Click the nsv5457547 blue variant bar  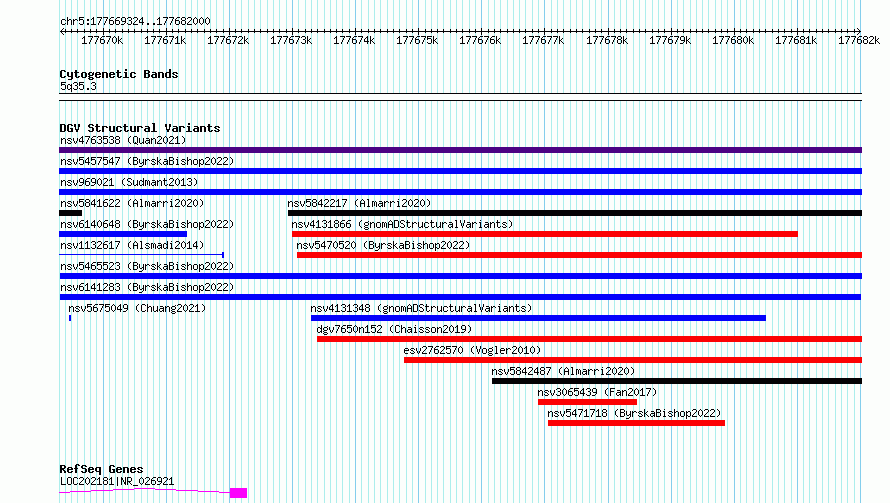pyautogui.click(x=460, y=171)
